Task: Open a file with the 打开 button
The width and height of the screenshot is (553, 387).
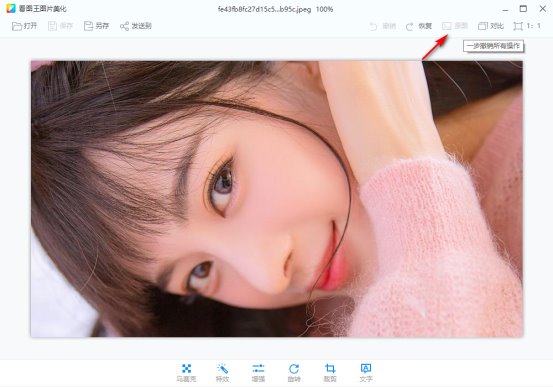Action: tap(24, 26)
